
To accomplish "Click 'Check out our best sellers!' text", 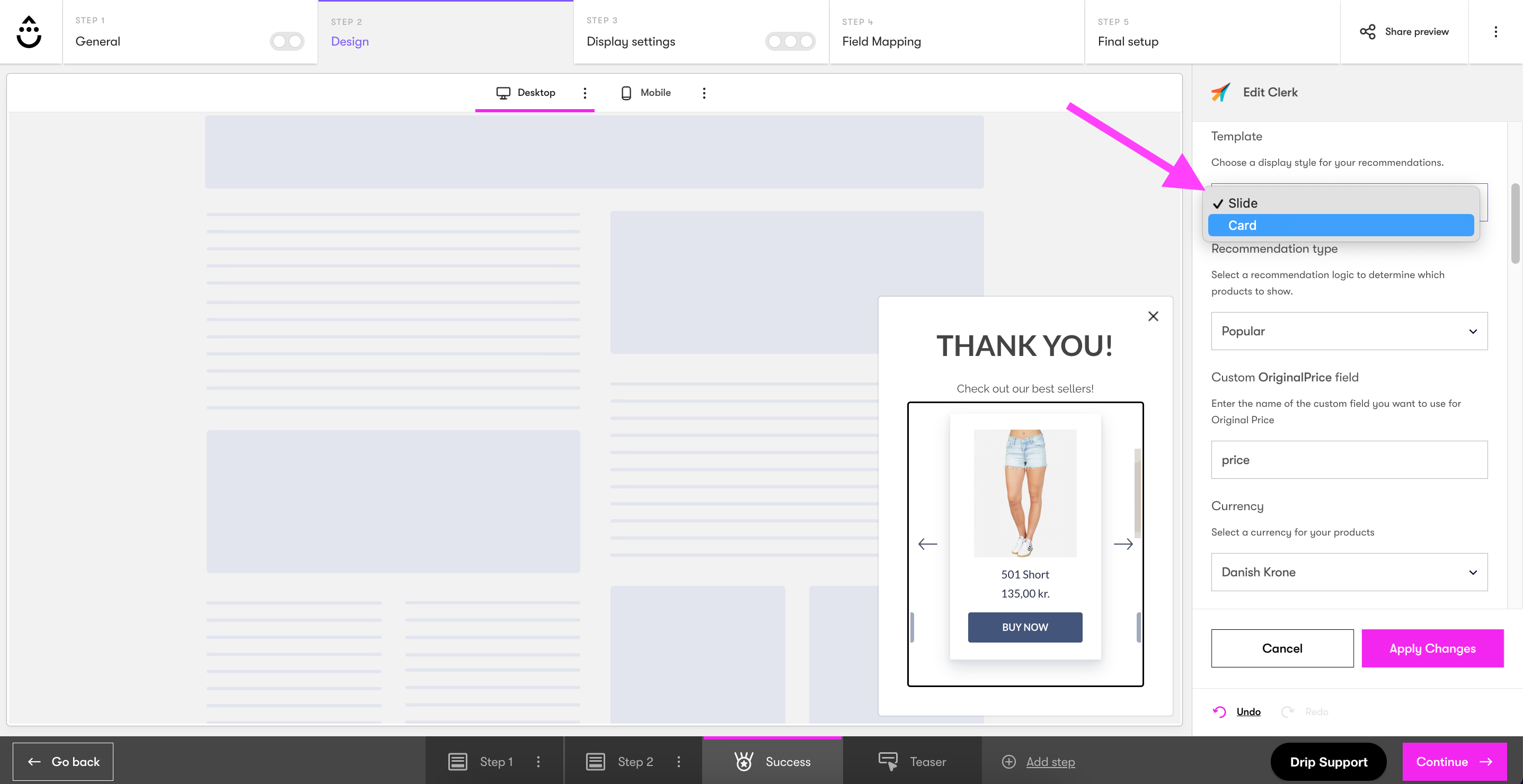I will [1025, 389].
